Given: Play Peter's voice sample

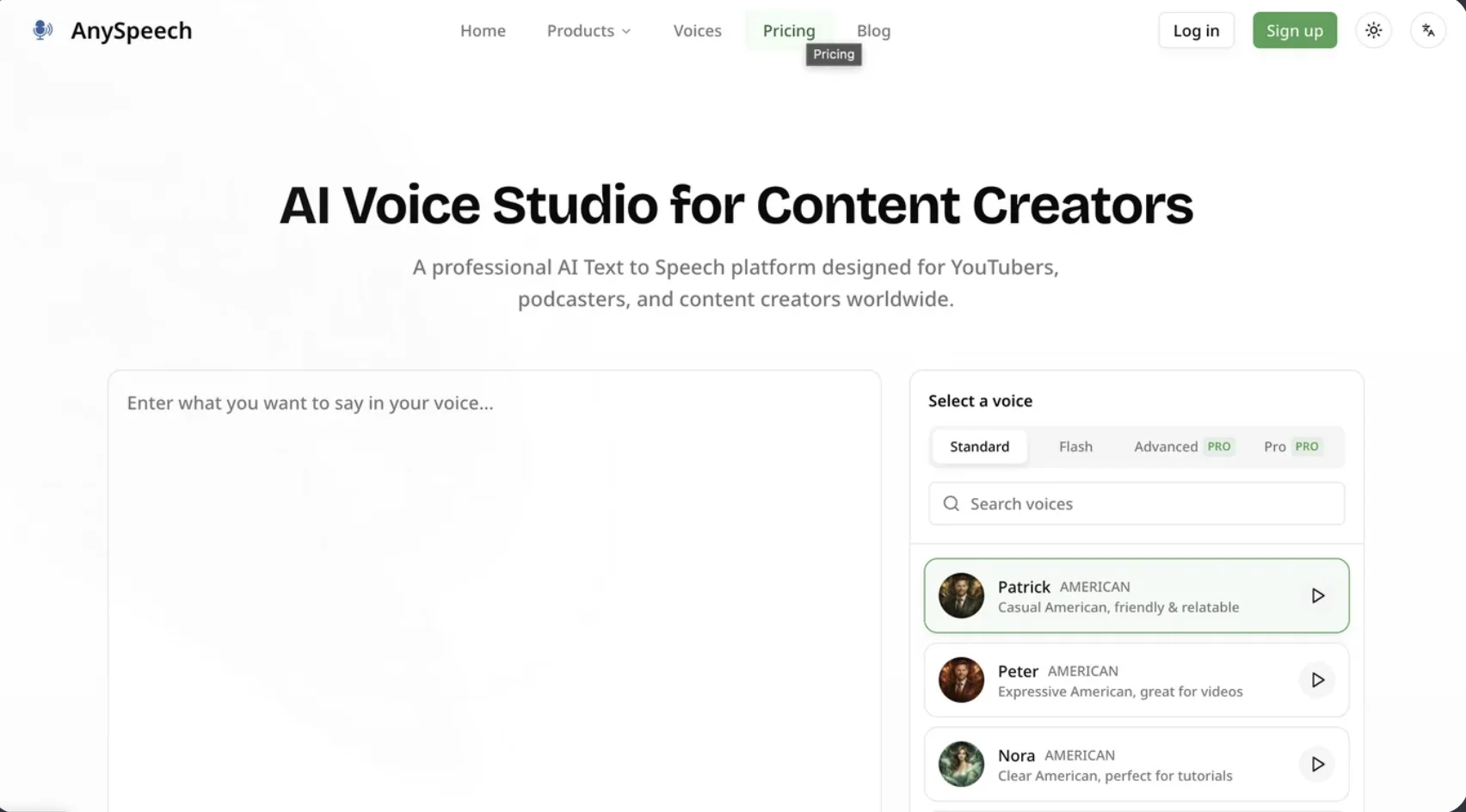Looking at the screenshot, I should (x=1317, y=680).
